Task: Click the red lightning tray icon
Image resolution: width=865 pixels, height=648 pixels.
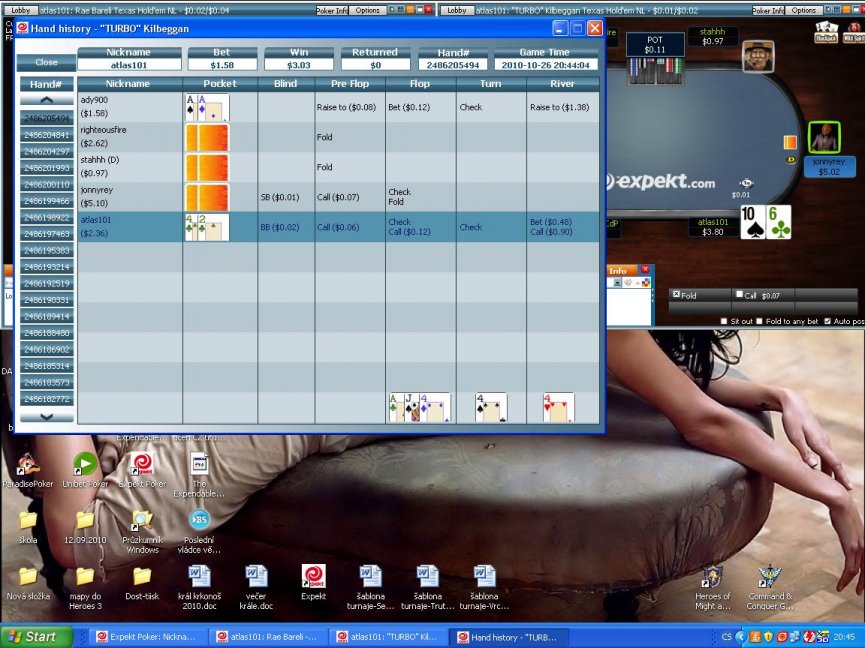Action: [809, 637]
